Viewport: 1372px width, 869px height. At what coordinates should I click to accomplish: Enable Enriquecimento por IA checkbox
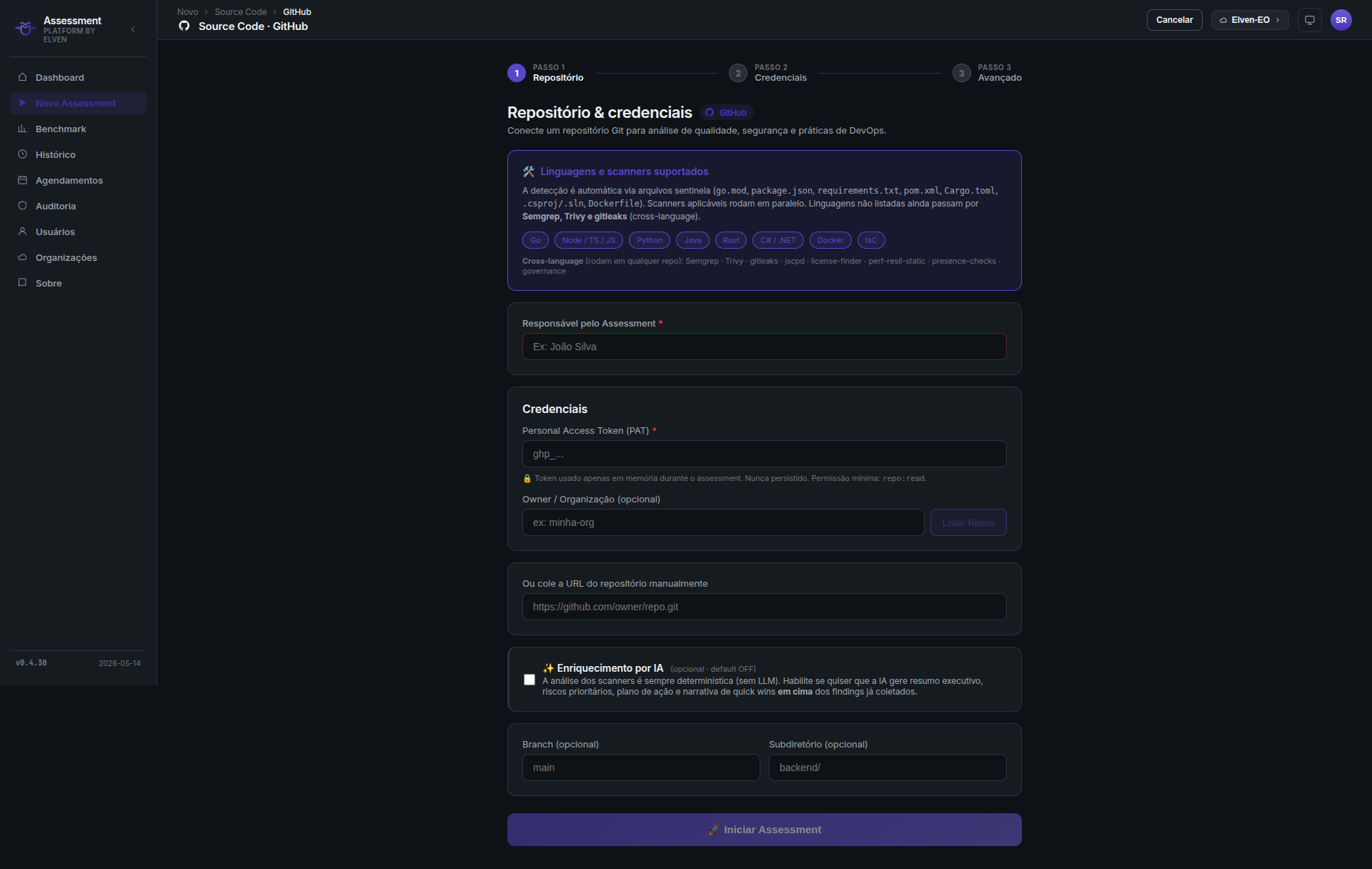[530, 680]
